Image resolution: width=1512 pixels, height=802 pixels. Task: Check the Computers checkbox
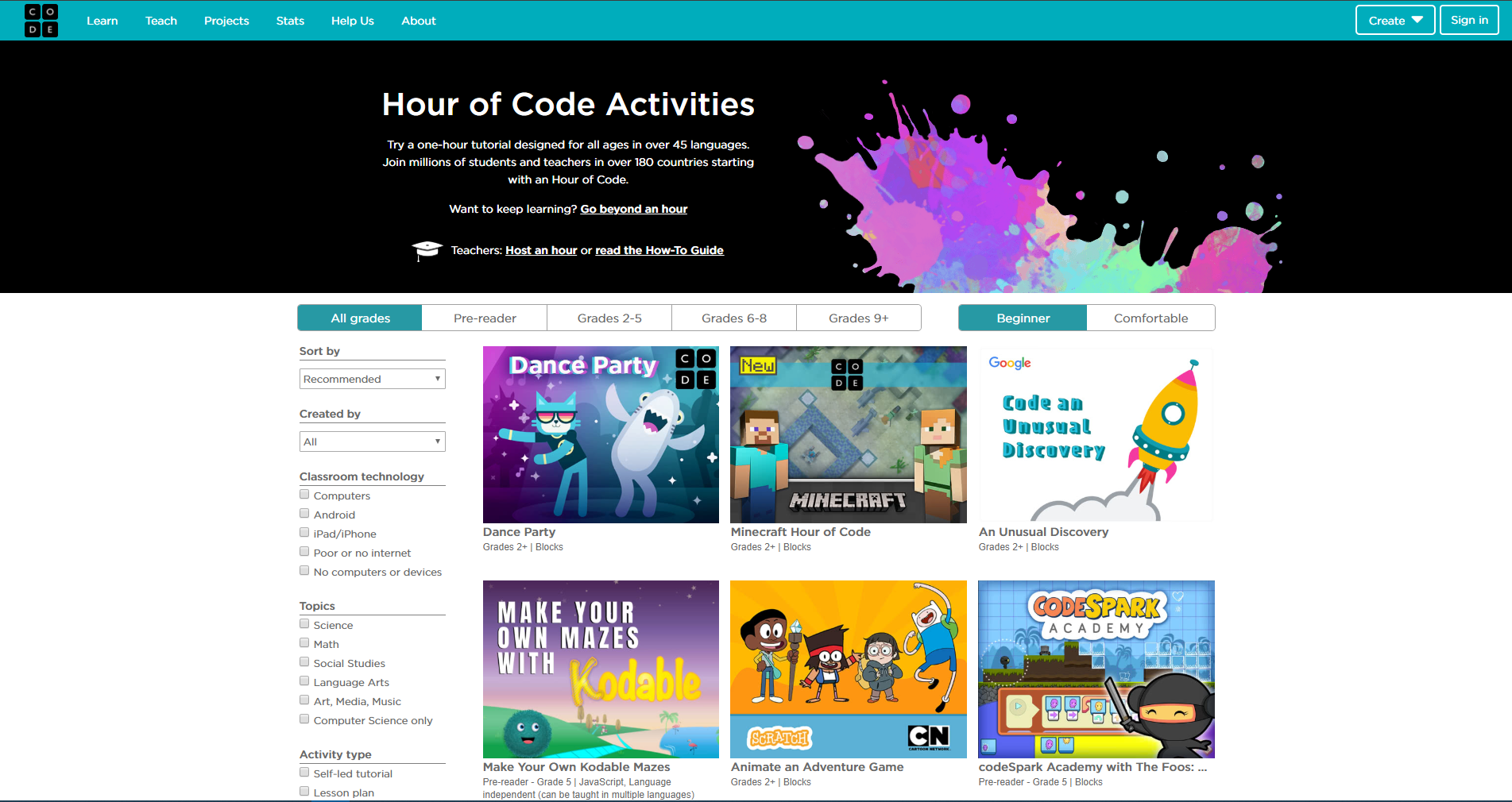pyautogui.click(x=304, y=495)
